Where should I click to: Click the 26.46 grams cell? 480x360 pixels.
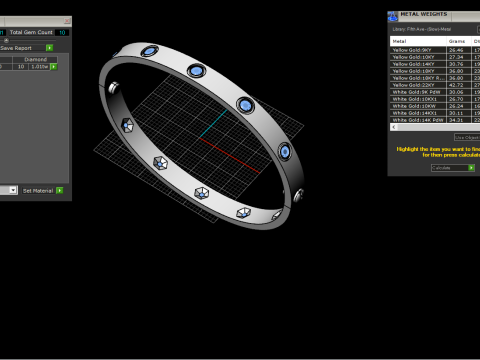(x=459, y=50)
